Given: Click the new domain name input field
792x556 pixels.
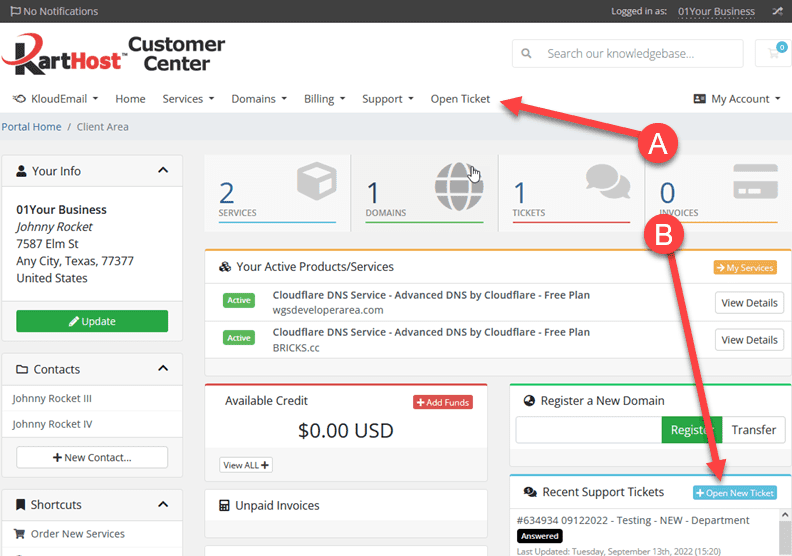Looking at the screenshot, I should click(x=588, y=430).
